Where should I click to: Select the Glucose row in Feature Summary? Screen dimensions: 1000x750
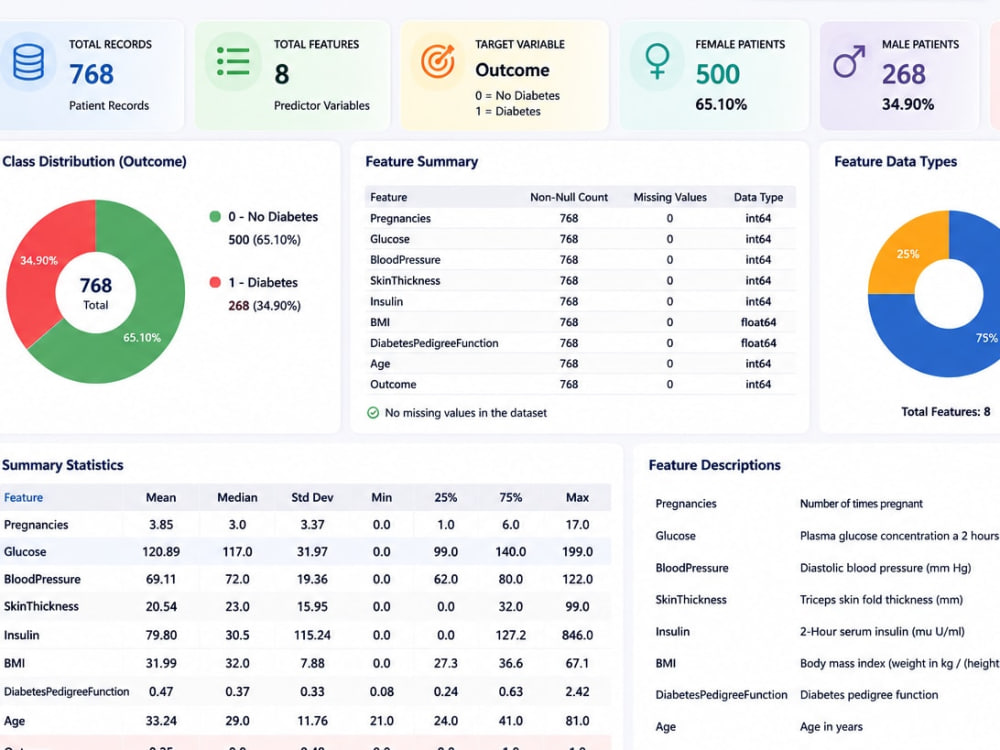[580, 239]
